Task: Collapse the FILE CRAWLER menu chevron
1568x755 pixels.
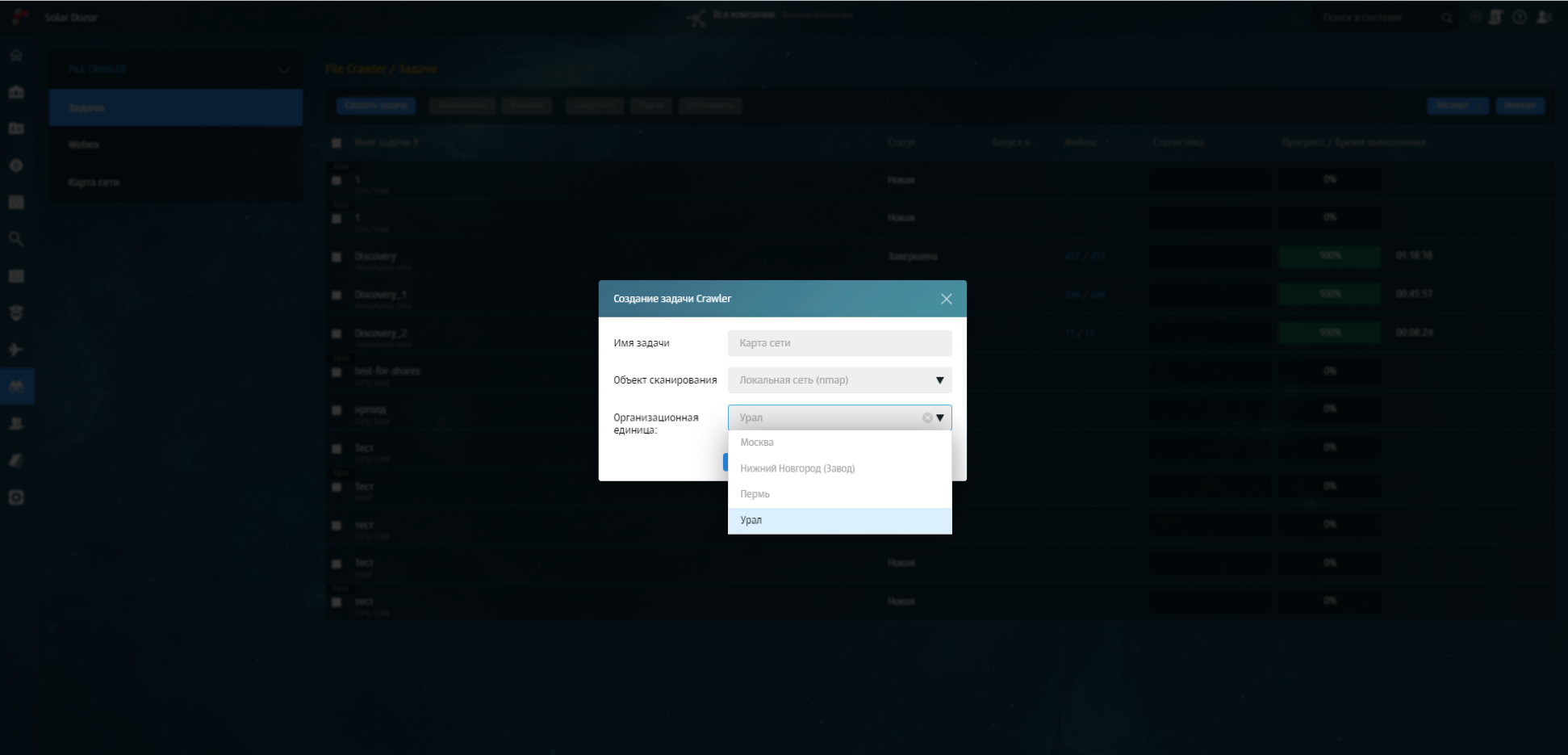Action: 284,70
